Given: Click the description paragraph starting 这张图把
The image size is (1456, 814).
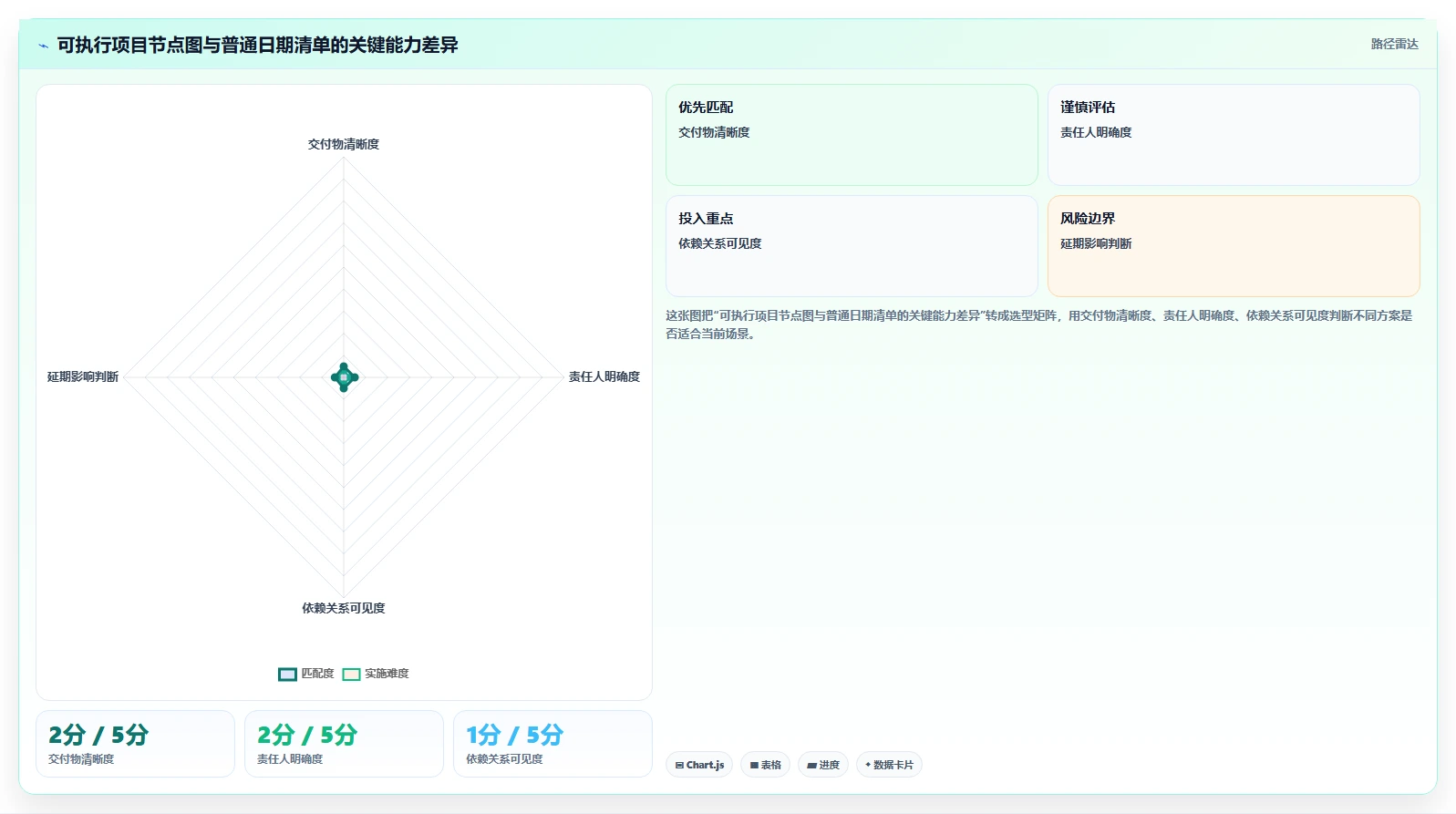Looking at the screenshot, I should [x=1039, y=325].
